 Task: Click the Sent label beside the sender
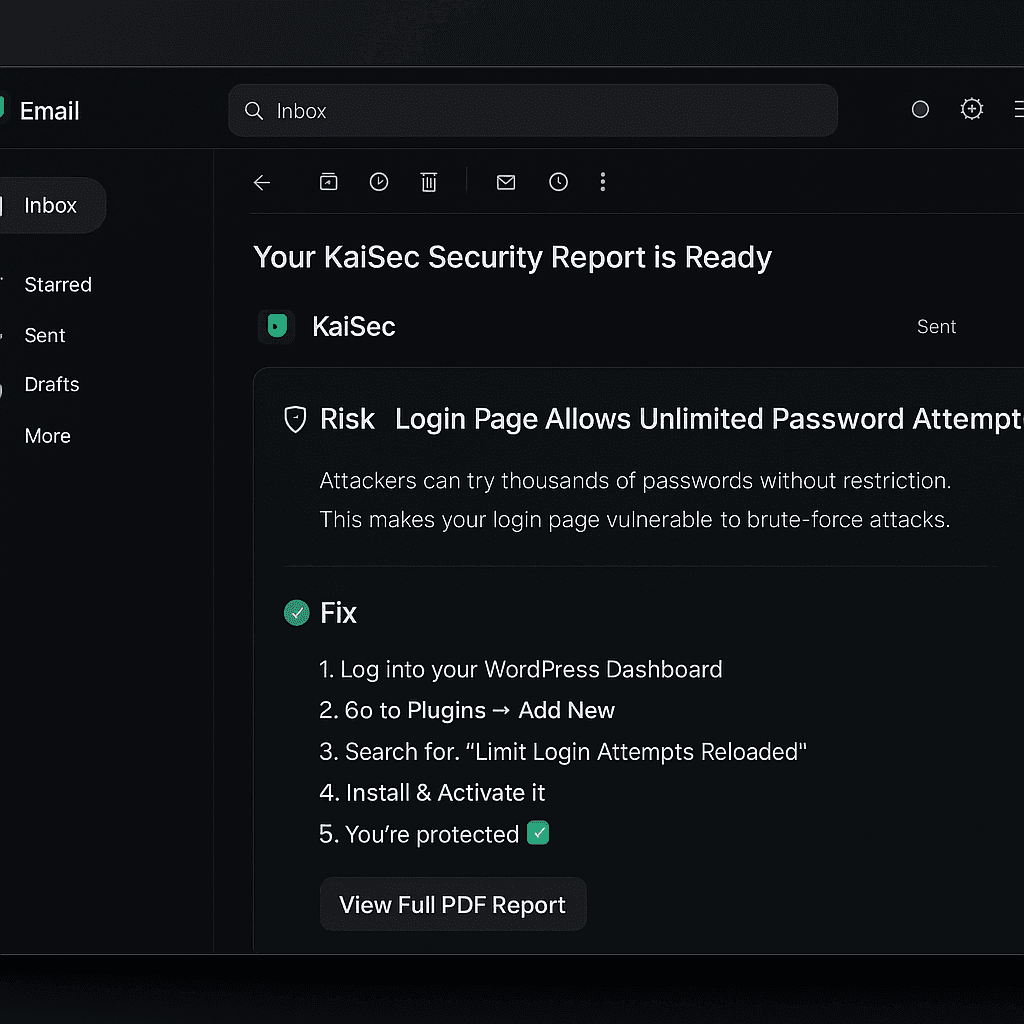tap(936, 327)
